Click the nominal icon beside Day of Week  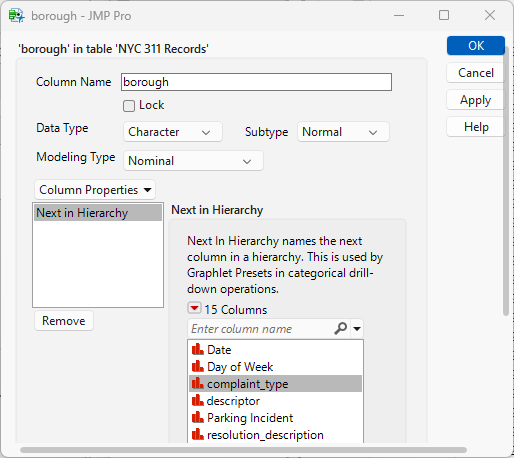198,366
